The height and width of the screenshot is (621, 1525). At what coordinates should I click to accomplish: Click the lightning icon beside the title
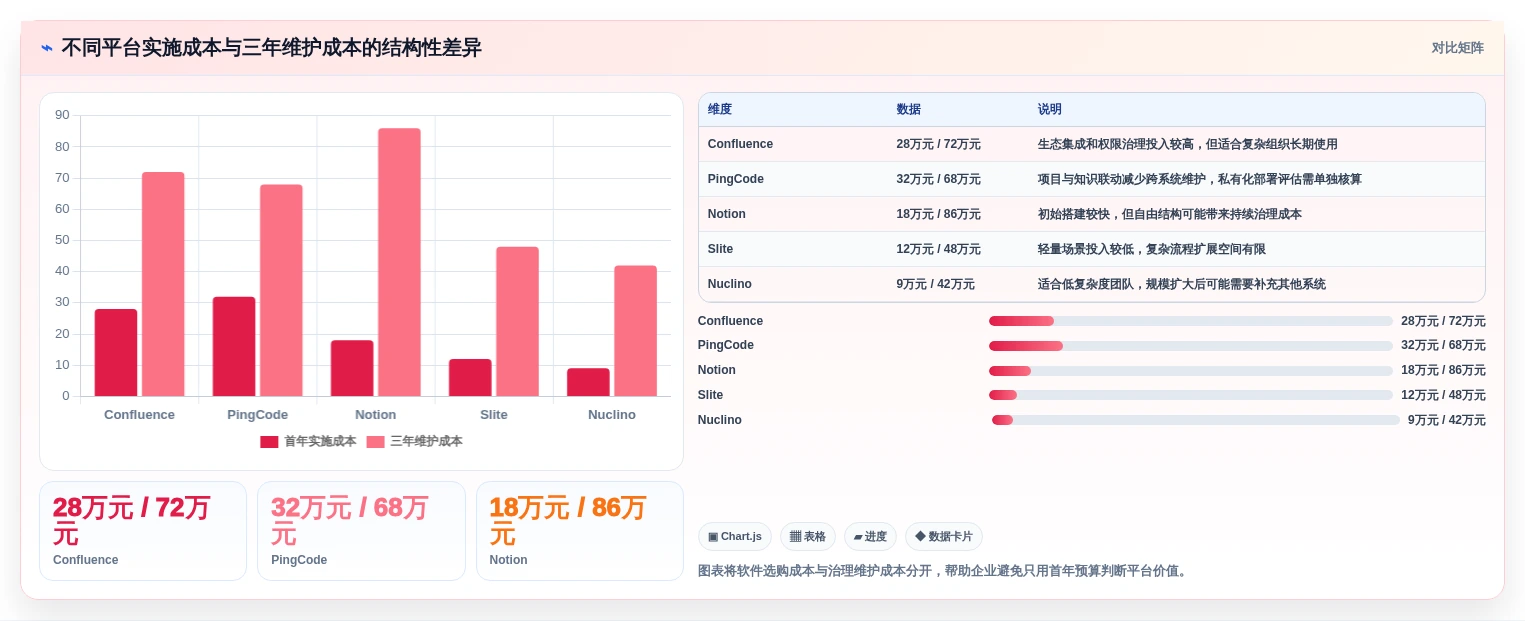click(47, 47)
